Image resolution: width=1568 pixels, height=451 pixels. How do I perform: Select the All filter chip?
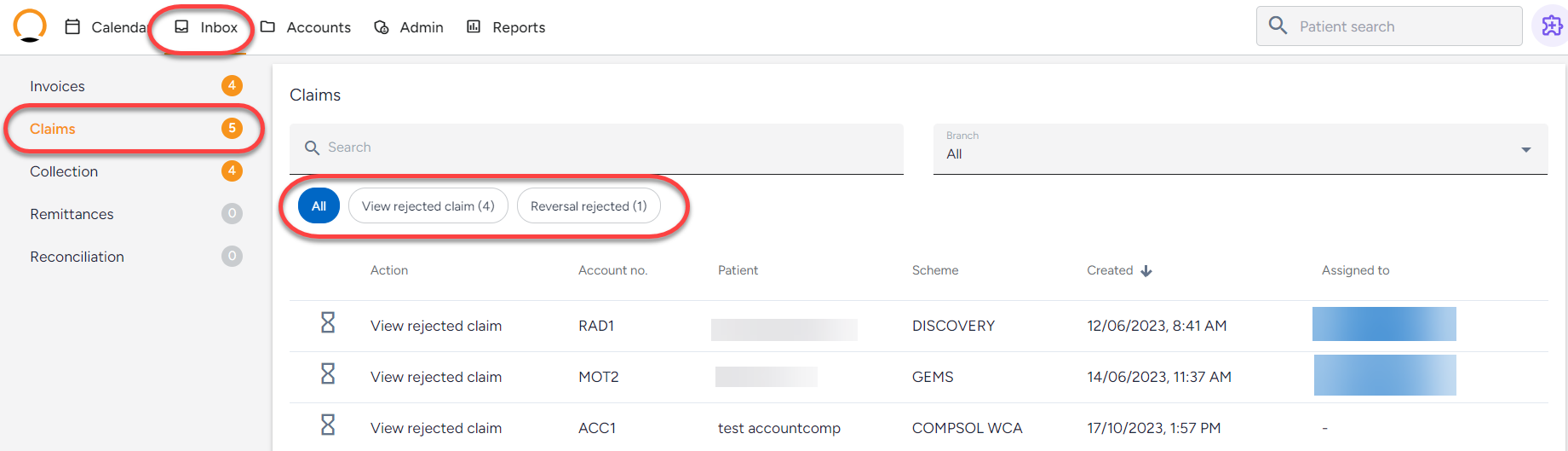coord(319,206)
